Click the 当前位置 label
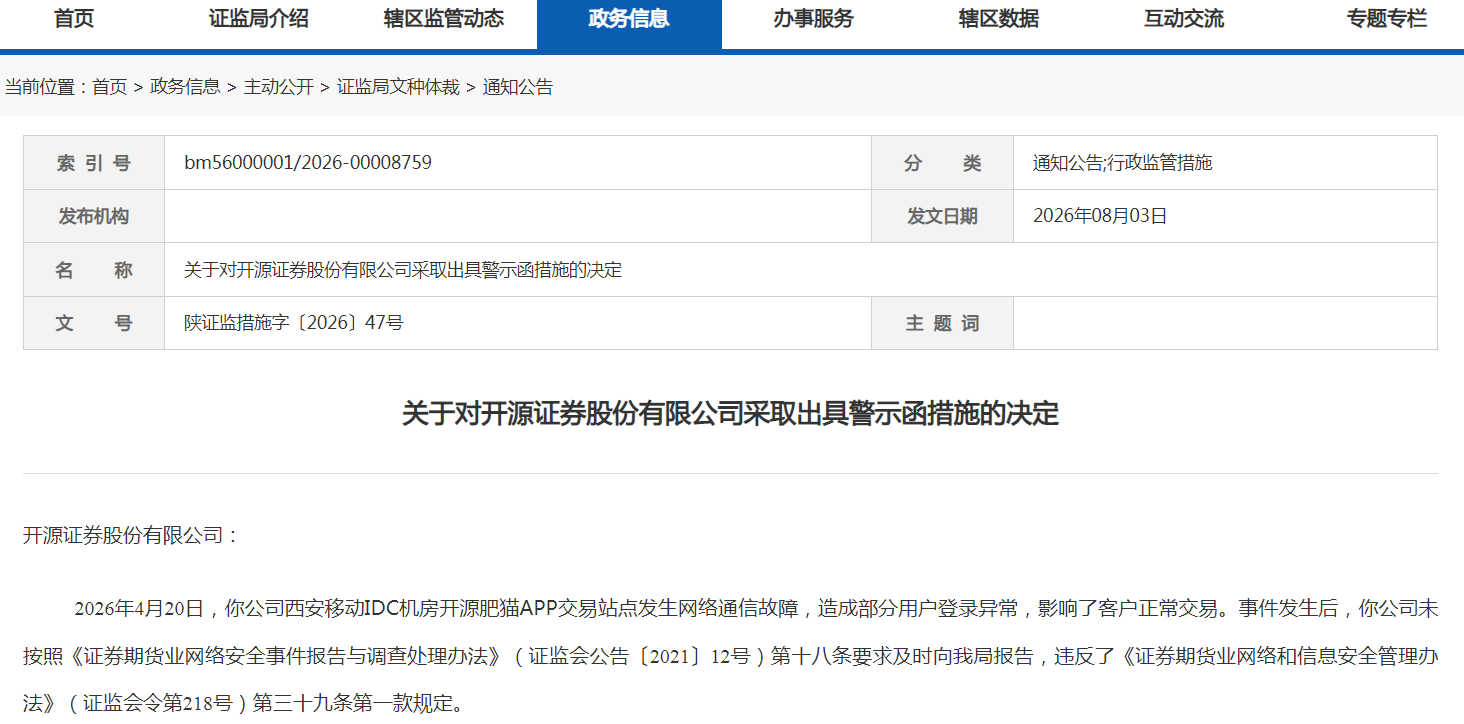 click(47, 87)
